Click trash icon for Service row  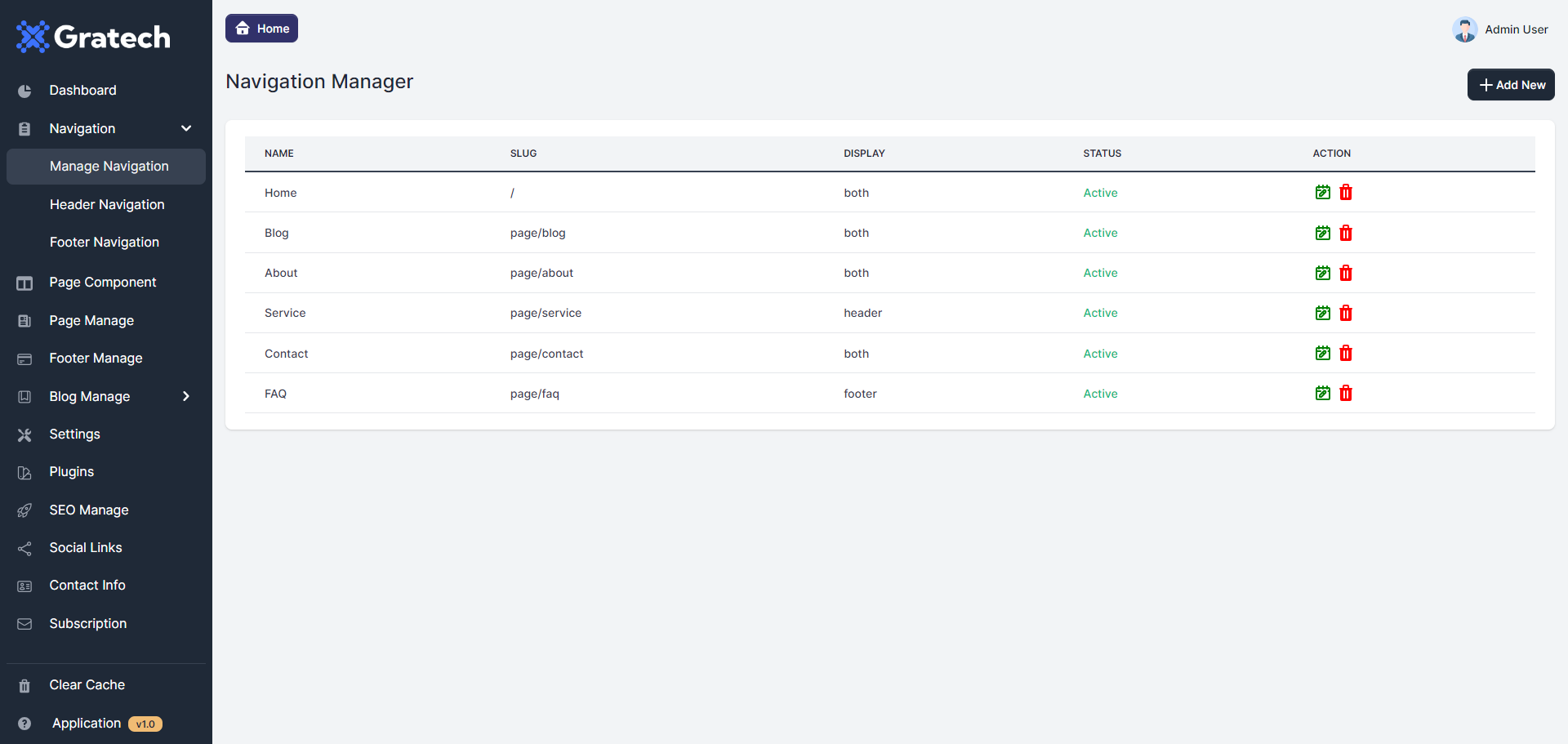tap(1346, 313)
